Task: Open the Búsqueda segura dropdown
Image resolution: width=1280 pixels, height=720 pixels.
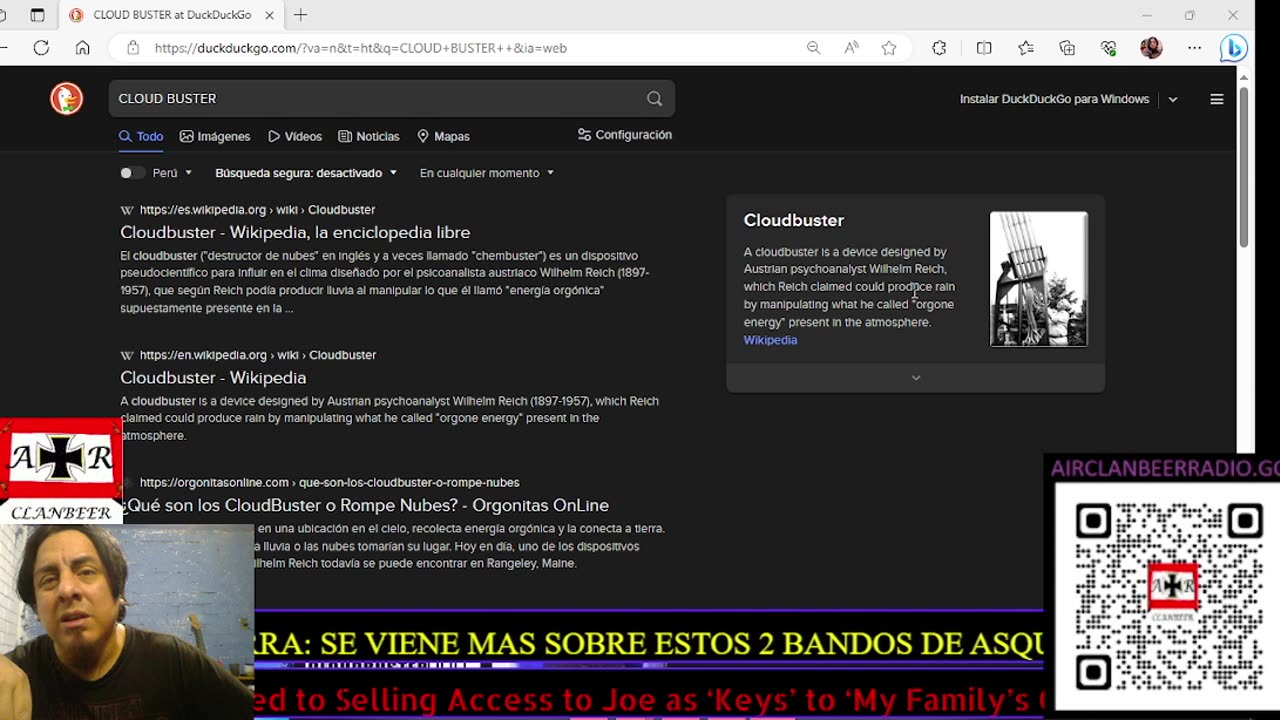Action: point(306,173)
